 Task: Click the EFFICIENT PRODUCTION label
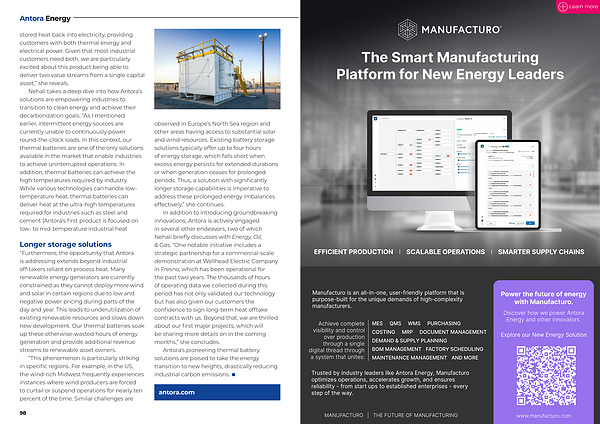(353, 252)
